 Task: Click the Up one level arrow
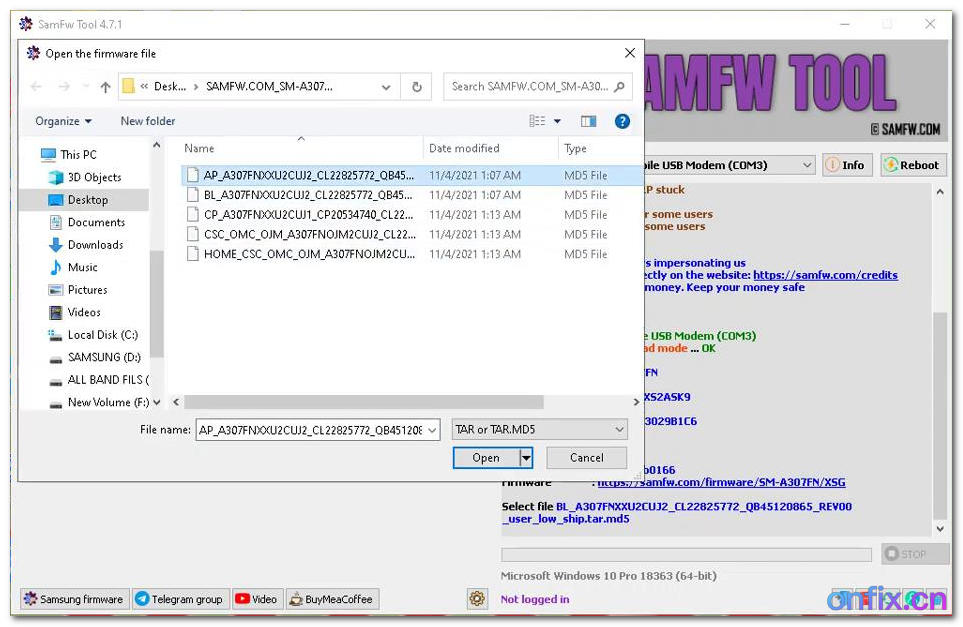(x=105, y=87)
